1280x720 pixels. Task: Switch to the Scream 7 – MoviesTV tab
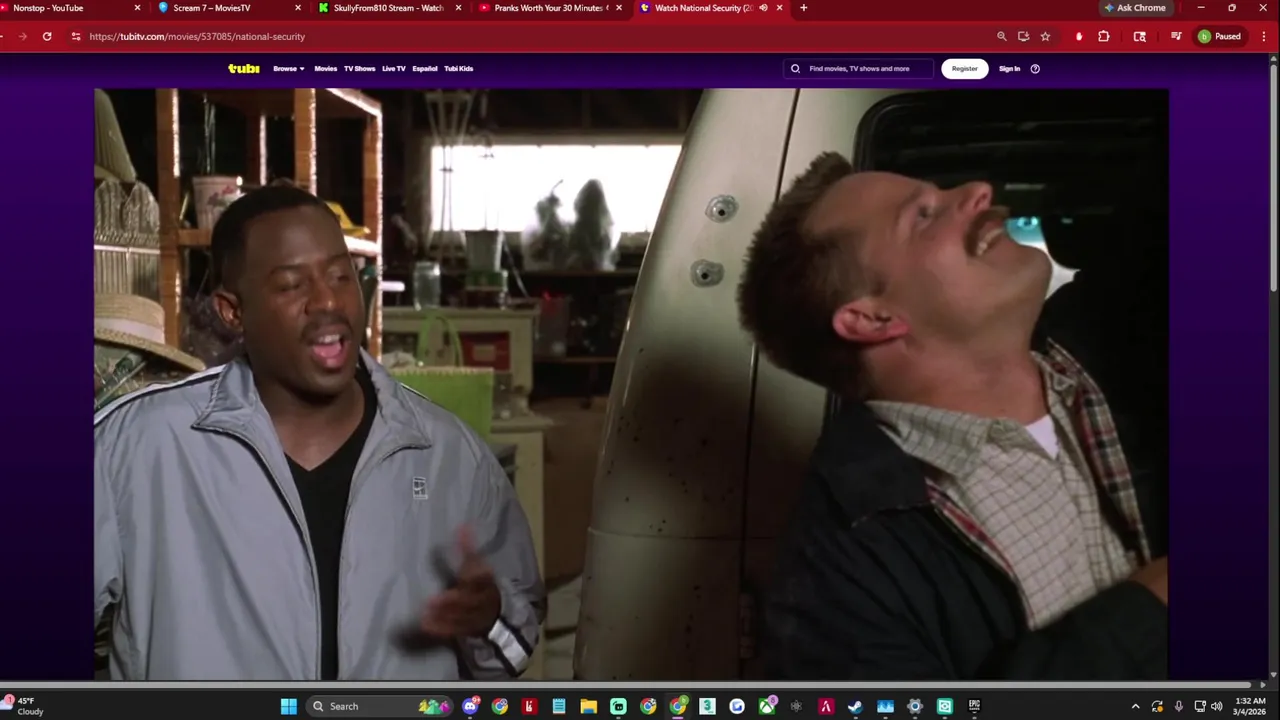228,8
